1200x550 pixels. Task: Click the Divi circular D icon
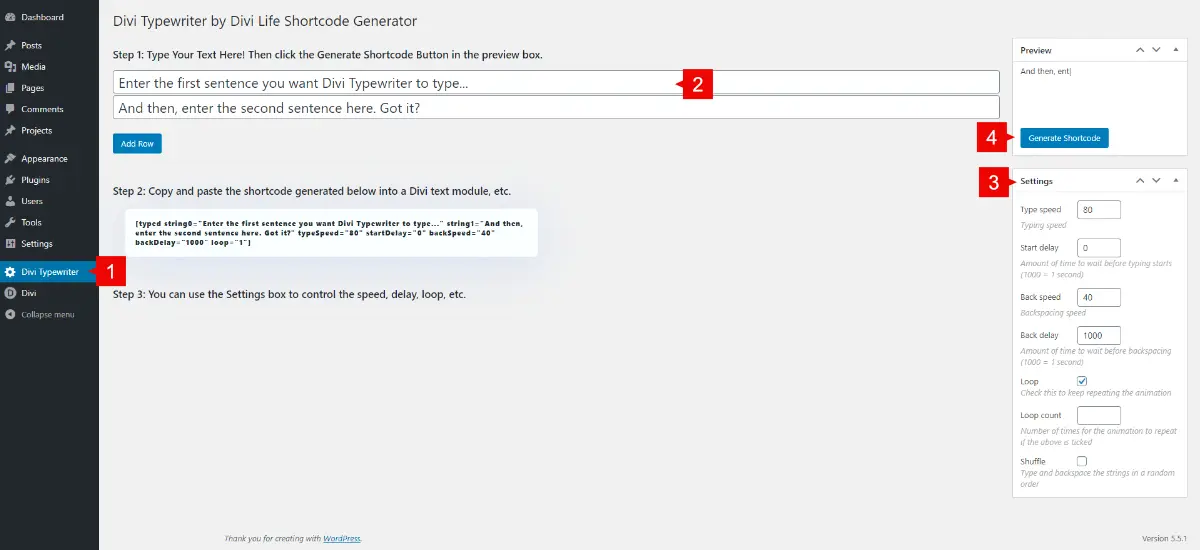pyautogui.click(x=10, y=293)
